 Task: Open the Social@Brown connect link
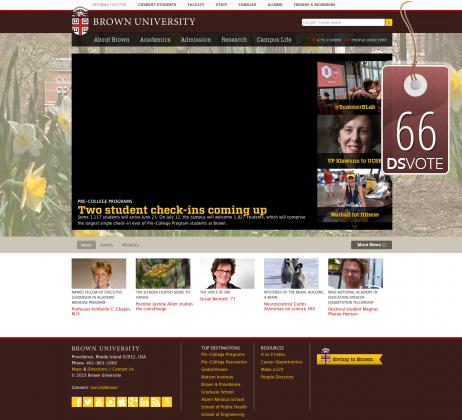click(x=104, y=387)
